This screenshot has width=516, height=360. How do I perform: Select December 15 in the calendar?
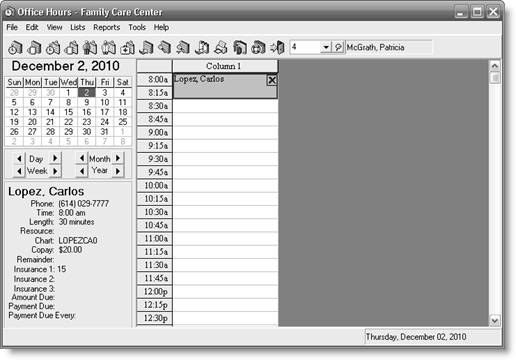68,112
